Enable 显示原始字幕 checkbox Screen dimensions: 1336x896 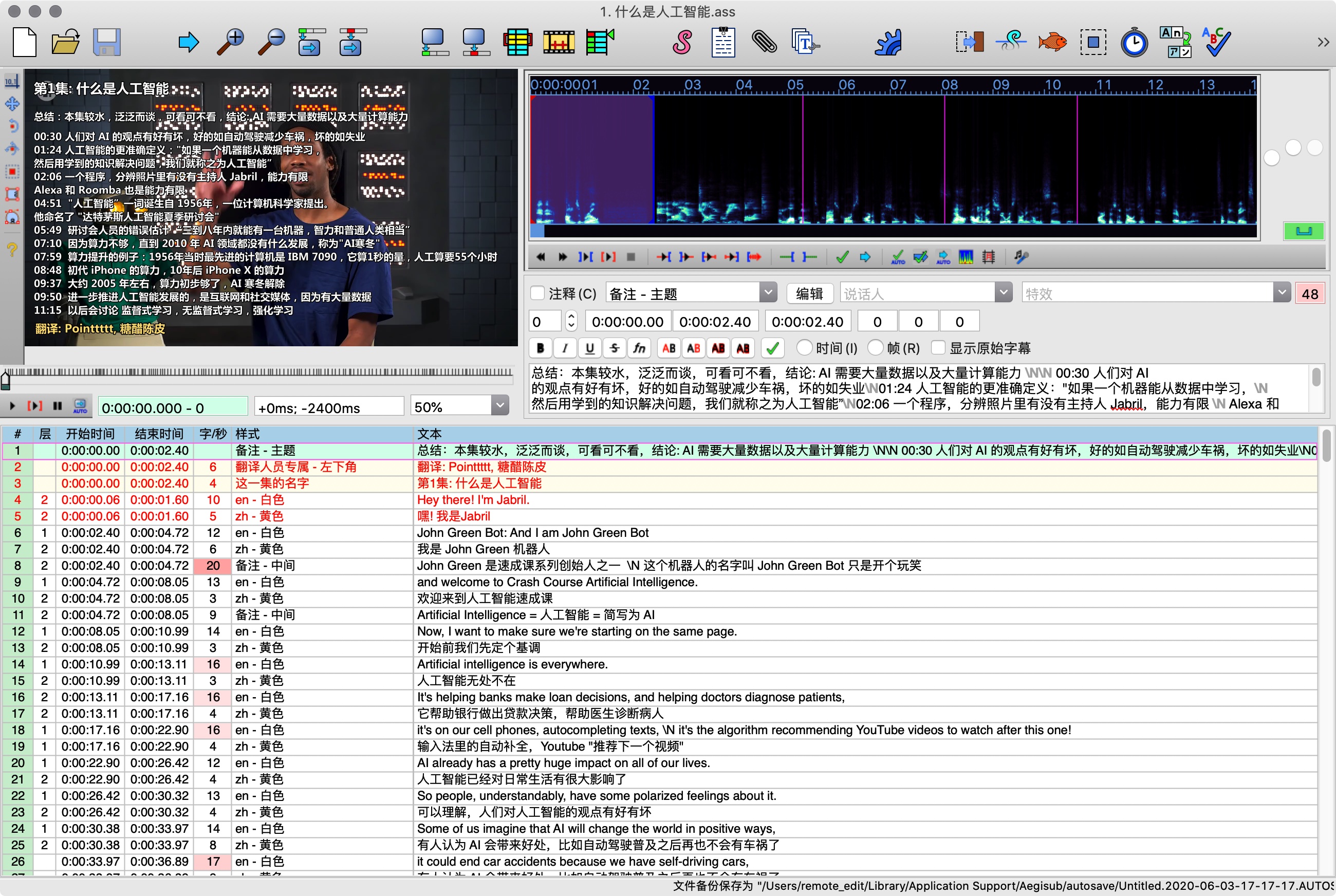tap(938, 347)
